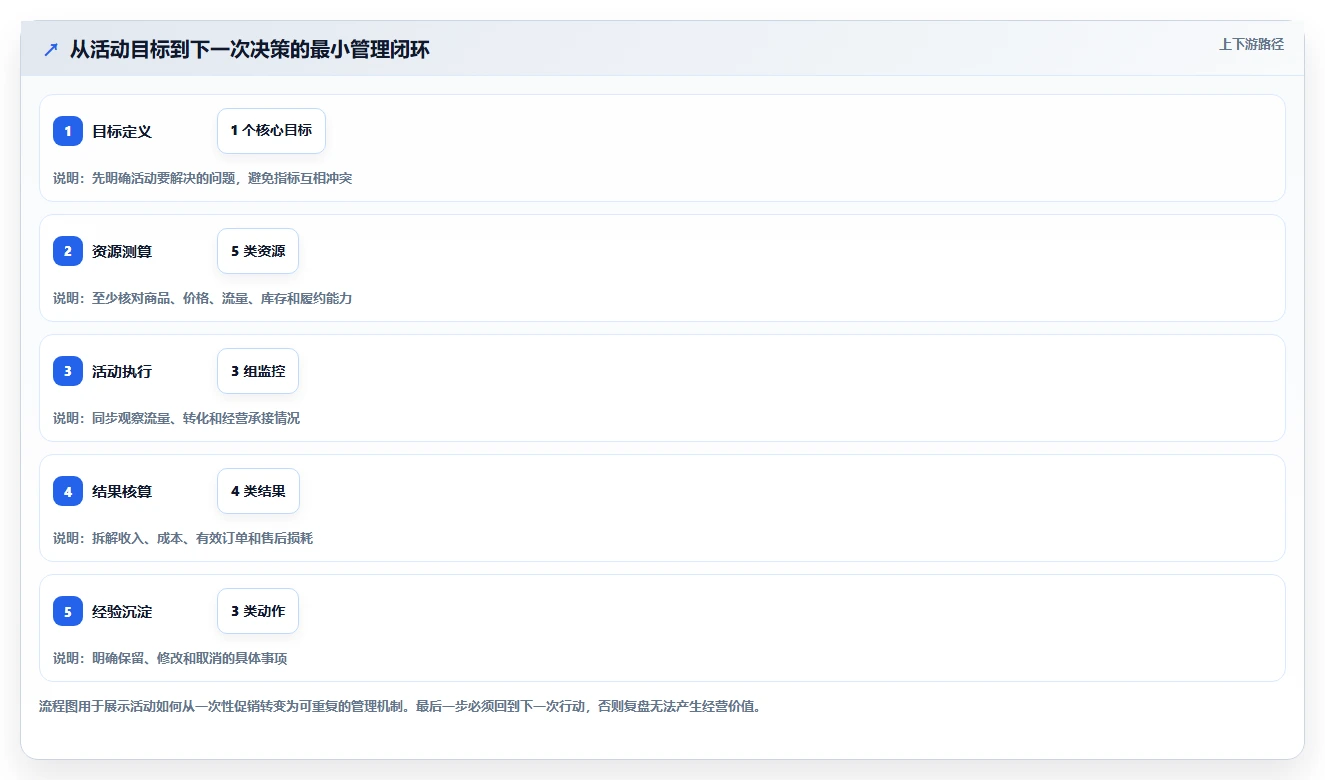Screen dimensions: 1325x780
Task: Select the '3 组监控' pill
Action: tap(258, 371)
